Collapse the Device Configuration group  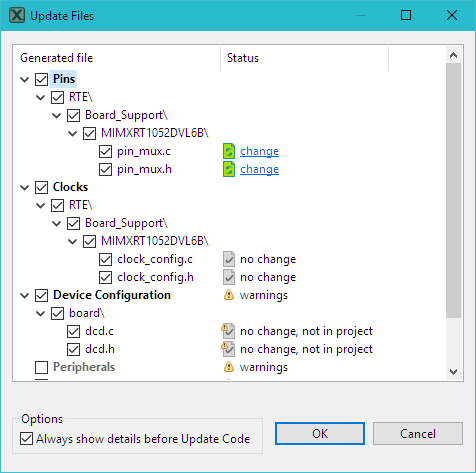pos(25,296)
